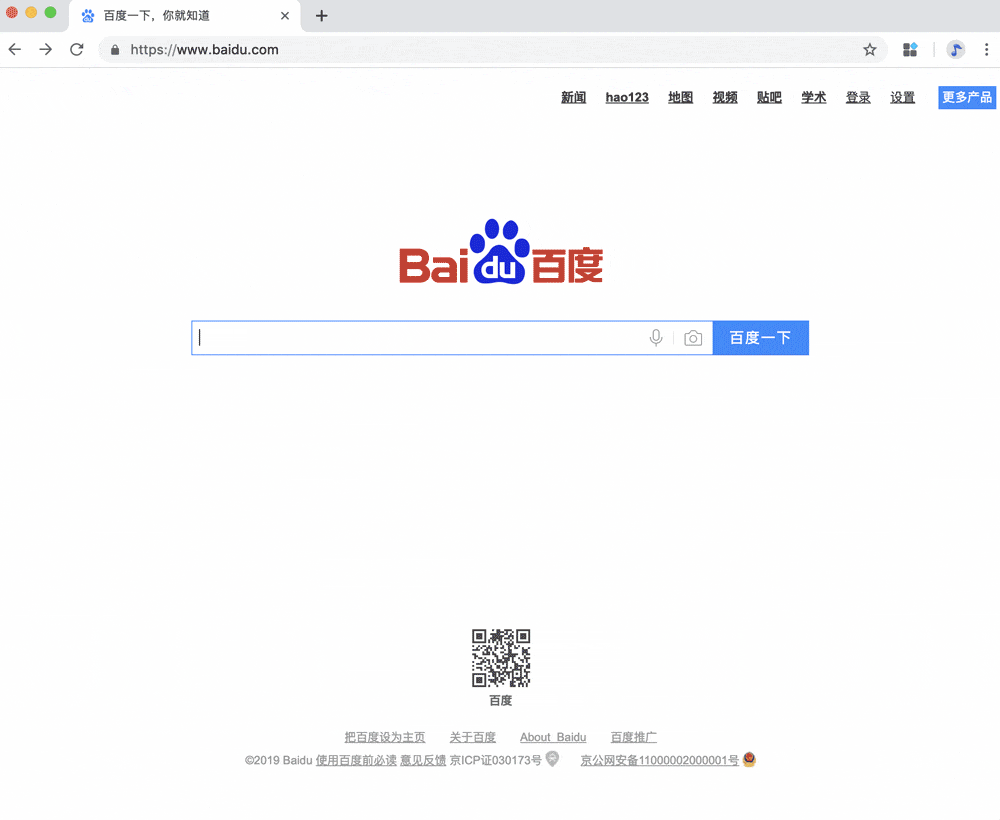The width and height of the screenshot is (1000, 820).
Task: Click the browser forward arrow
Action: pos(45,50)
